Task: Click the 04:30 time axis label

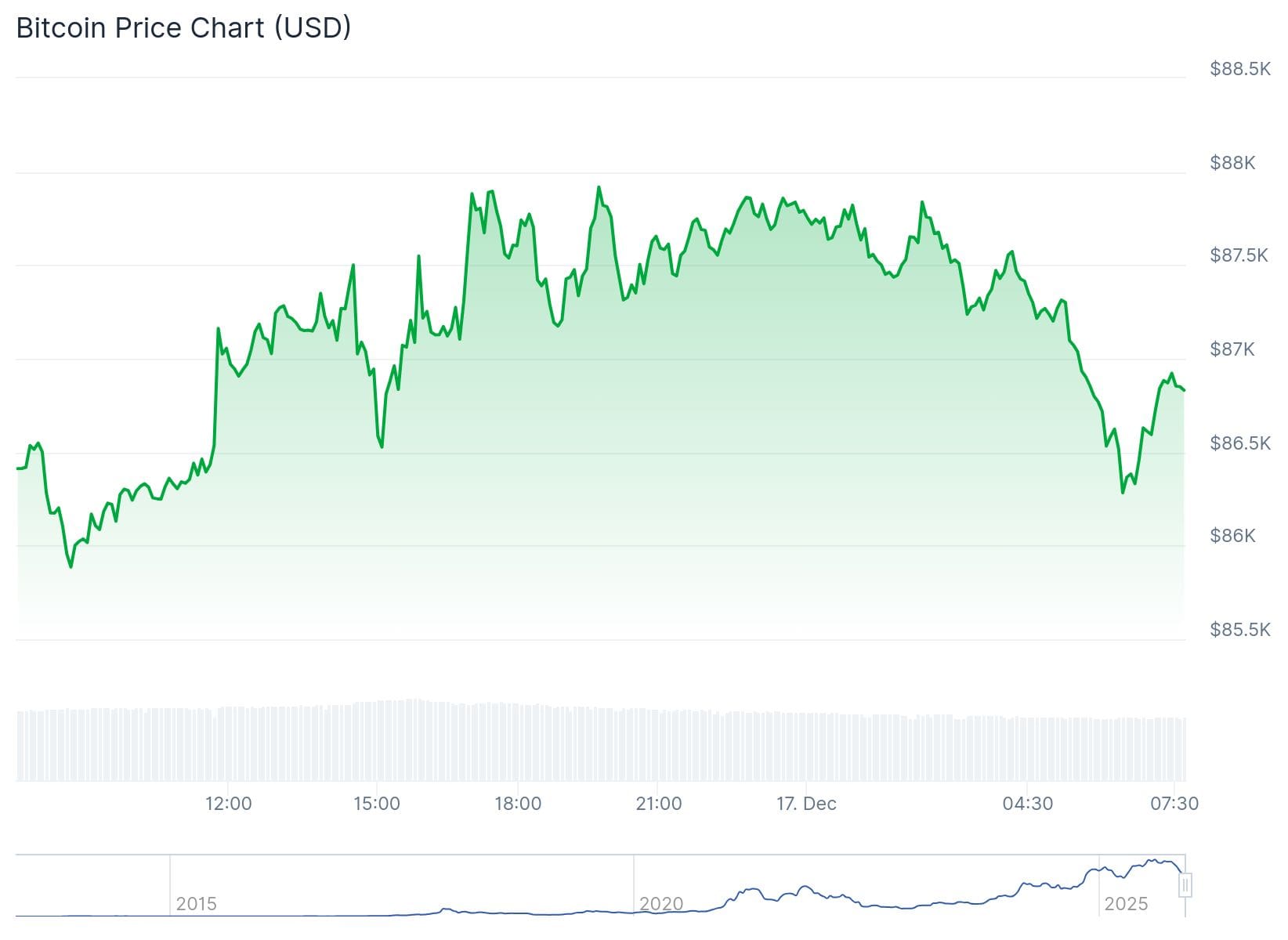Action: [x=1027, y=804]
